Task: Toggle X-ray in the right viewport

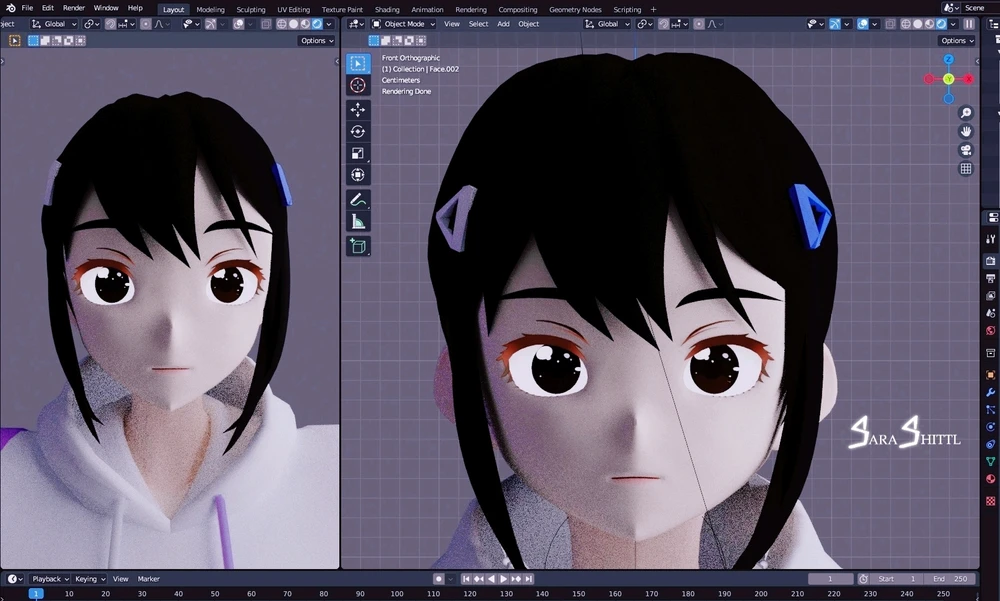Action: (890, 24)
